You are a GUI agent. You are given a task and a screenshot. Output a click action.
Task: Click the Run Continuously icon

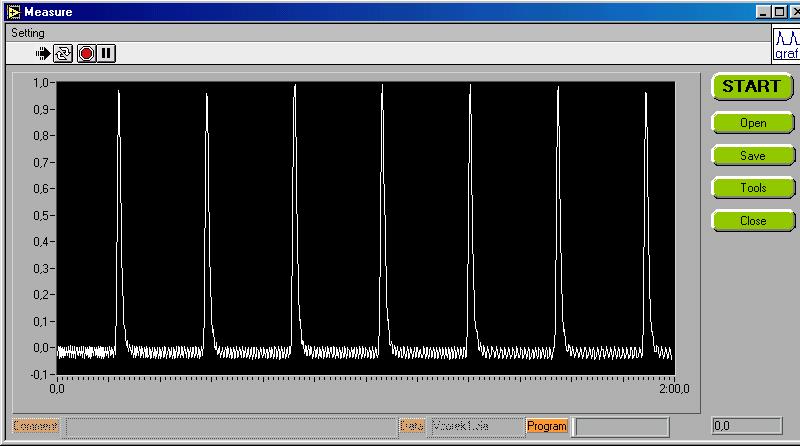(x=63, y=53)
